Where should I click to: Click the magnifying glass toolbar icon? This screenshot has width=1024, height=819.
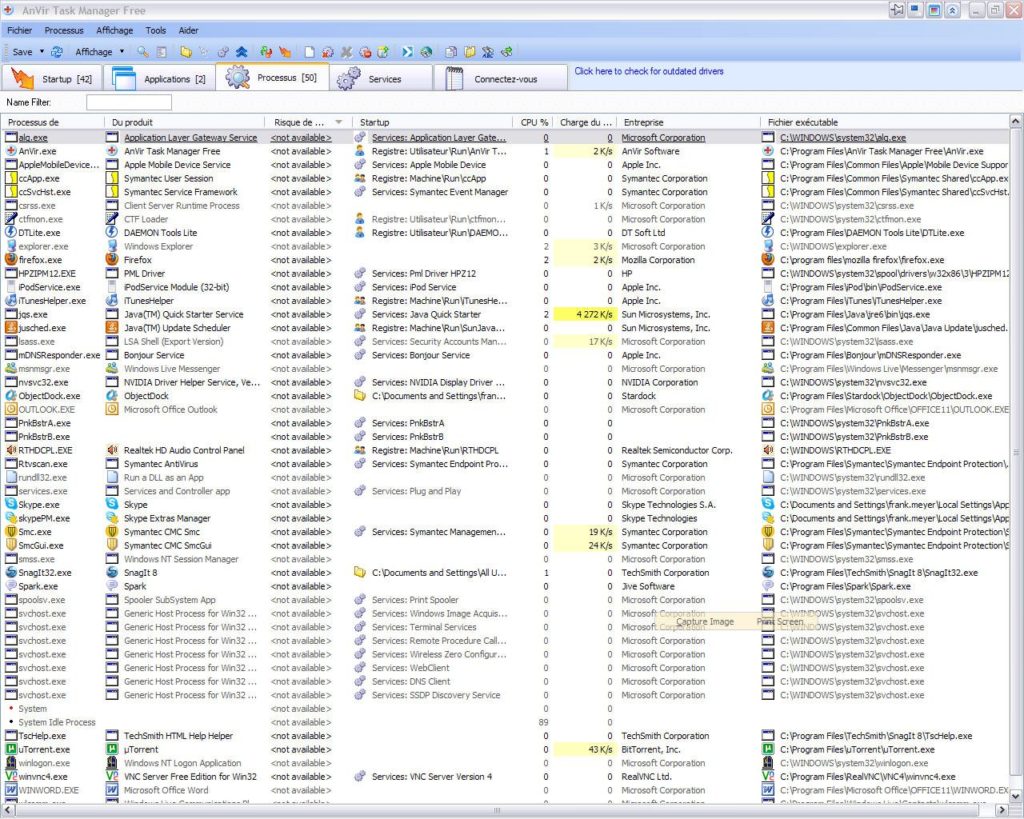point(143,52)
